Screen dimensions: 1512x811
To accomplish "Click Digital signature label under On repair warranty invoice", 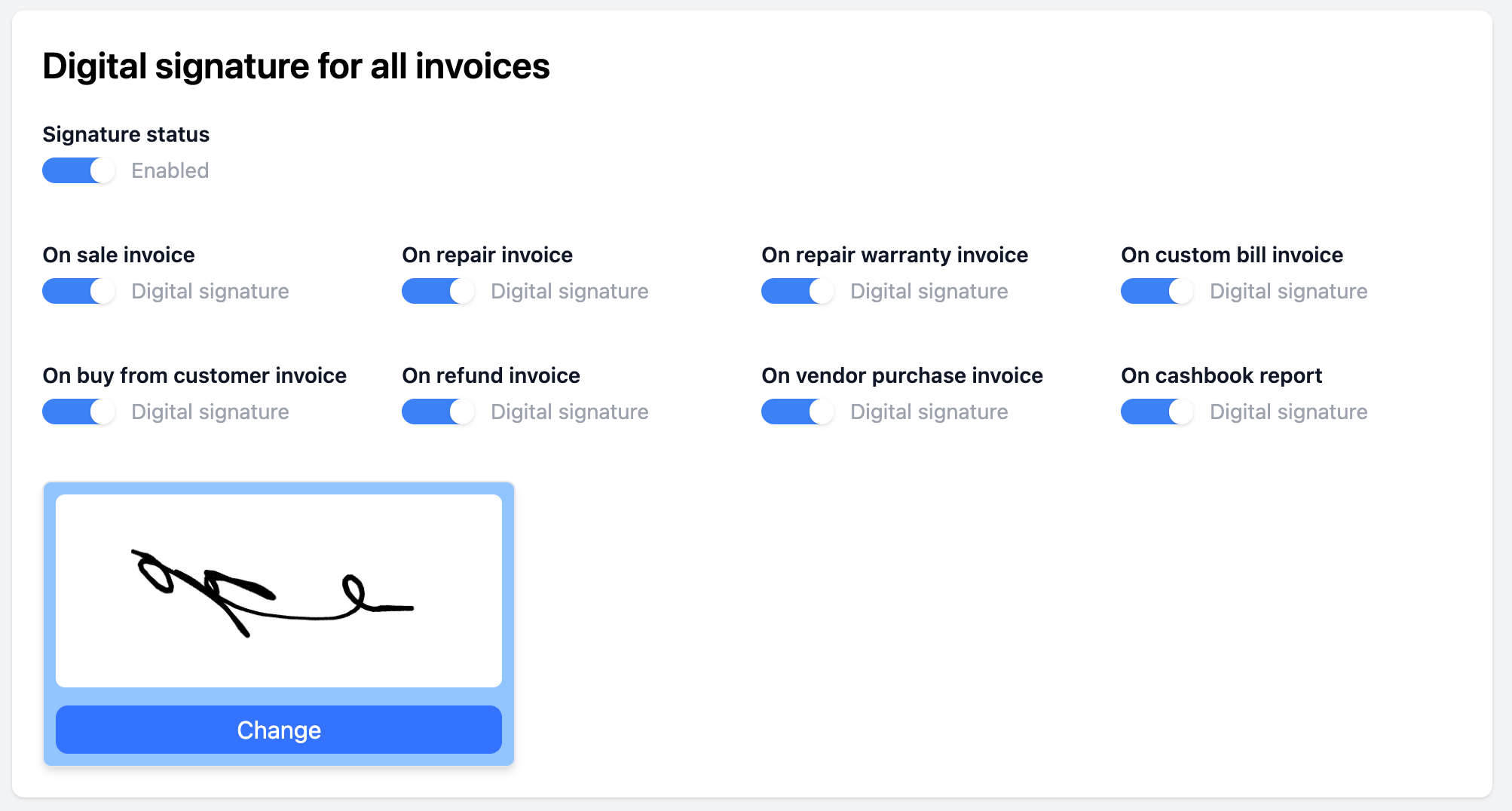I will (929, 291).
